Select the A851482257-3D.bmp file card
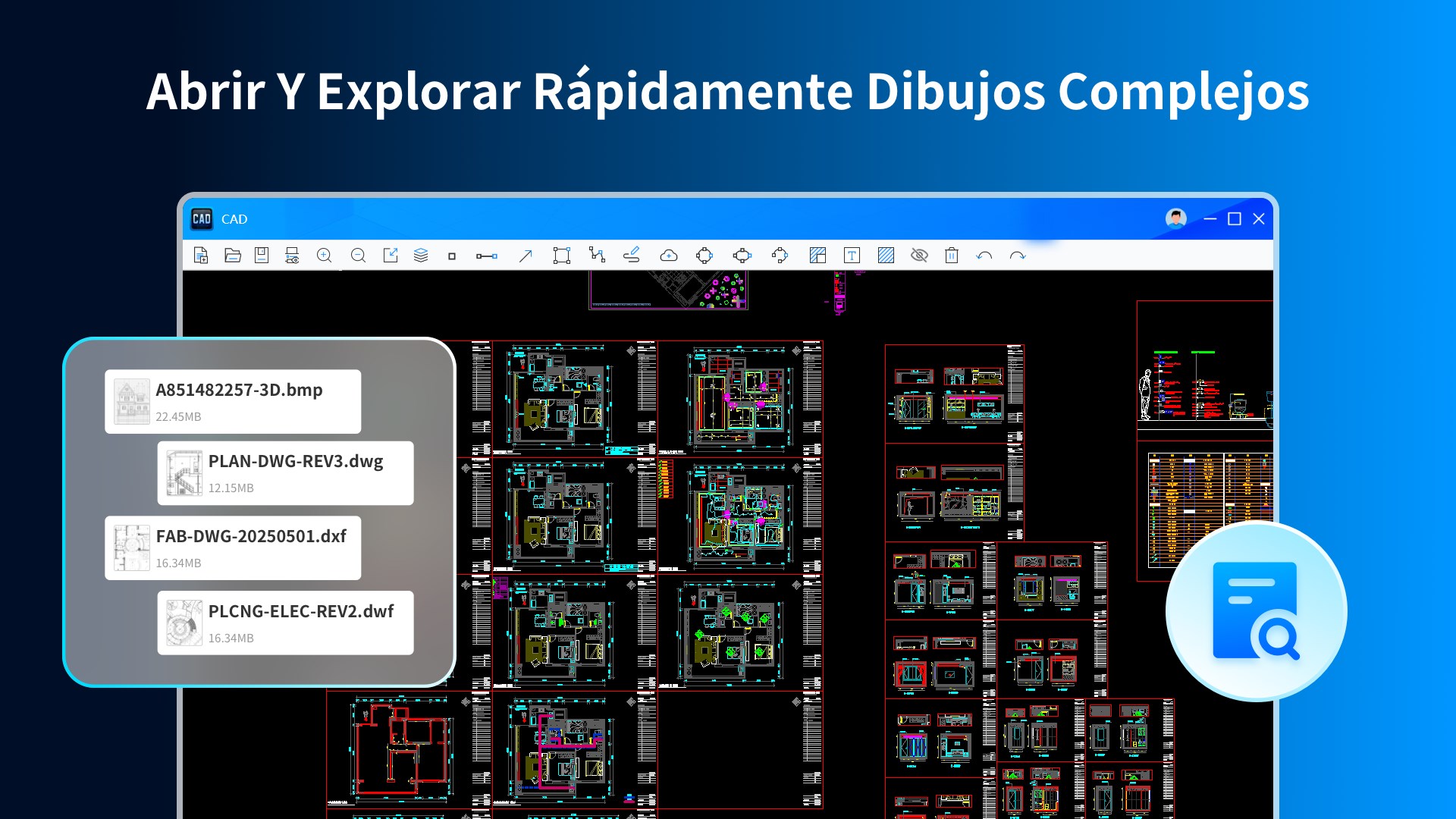Screen dimensions: 1456x819 click(x=233, y=402)
